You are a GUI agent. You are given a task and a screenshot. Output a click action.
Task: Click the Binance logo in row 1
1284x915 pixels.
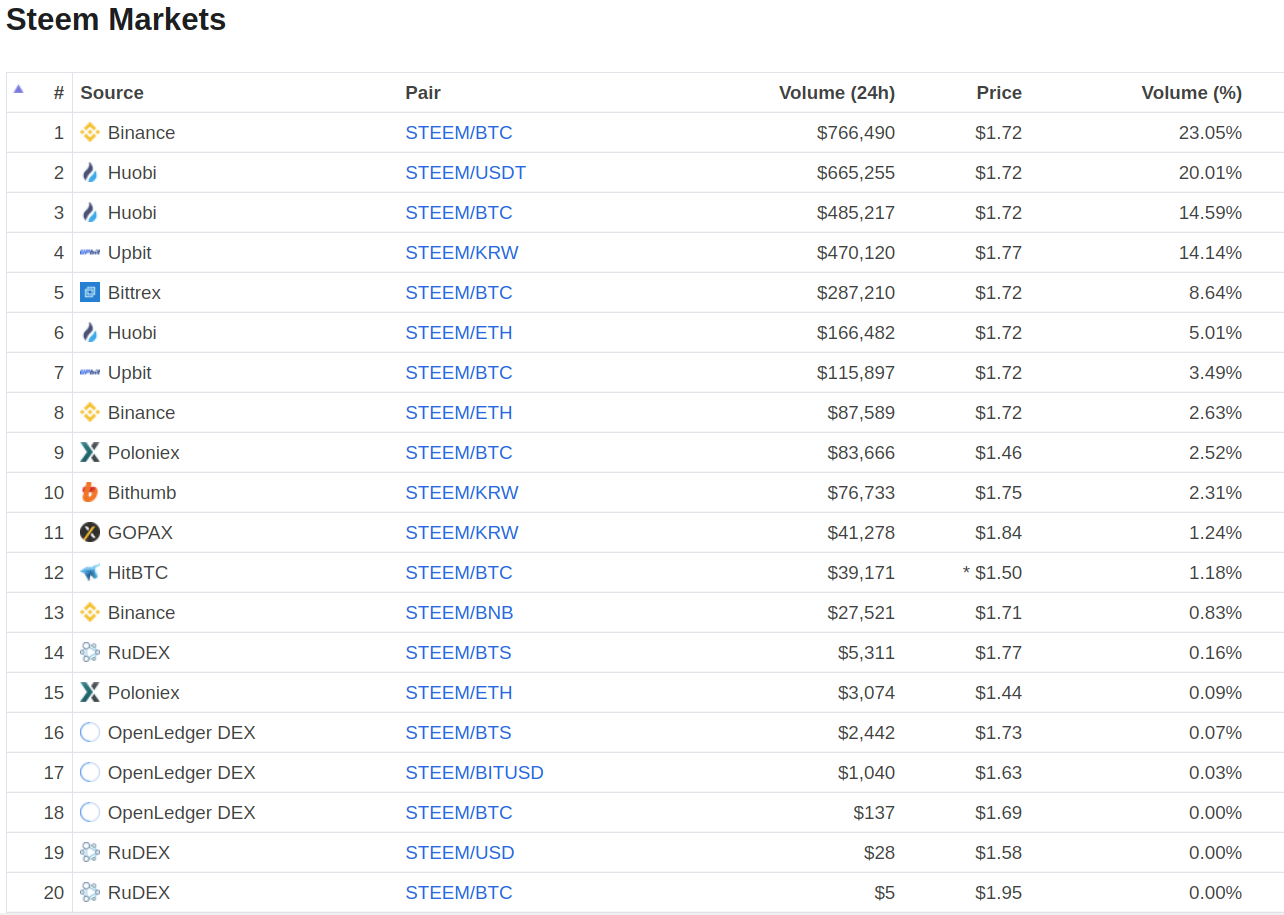[90, 132]
